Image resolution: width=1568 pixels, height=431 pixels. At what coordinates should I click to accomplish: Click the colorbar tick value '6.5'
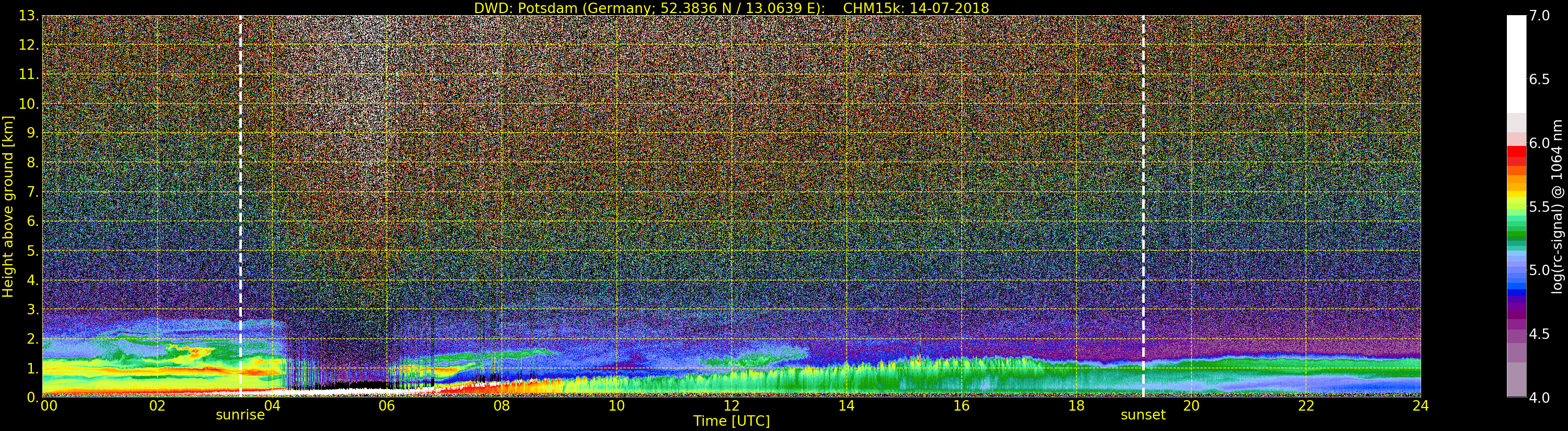(x=1539, y=80)
